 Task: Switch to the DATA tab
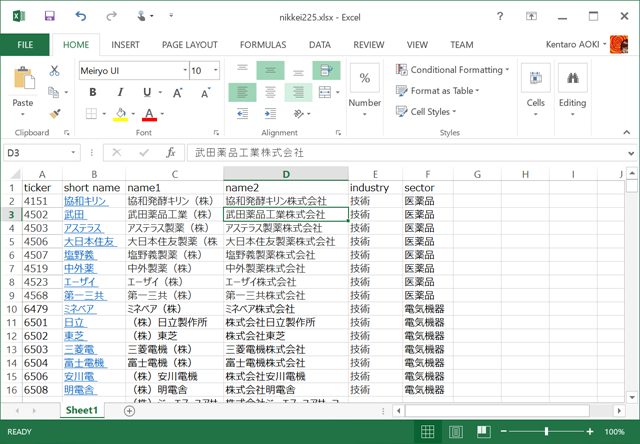coord(320,44)
